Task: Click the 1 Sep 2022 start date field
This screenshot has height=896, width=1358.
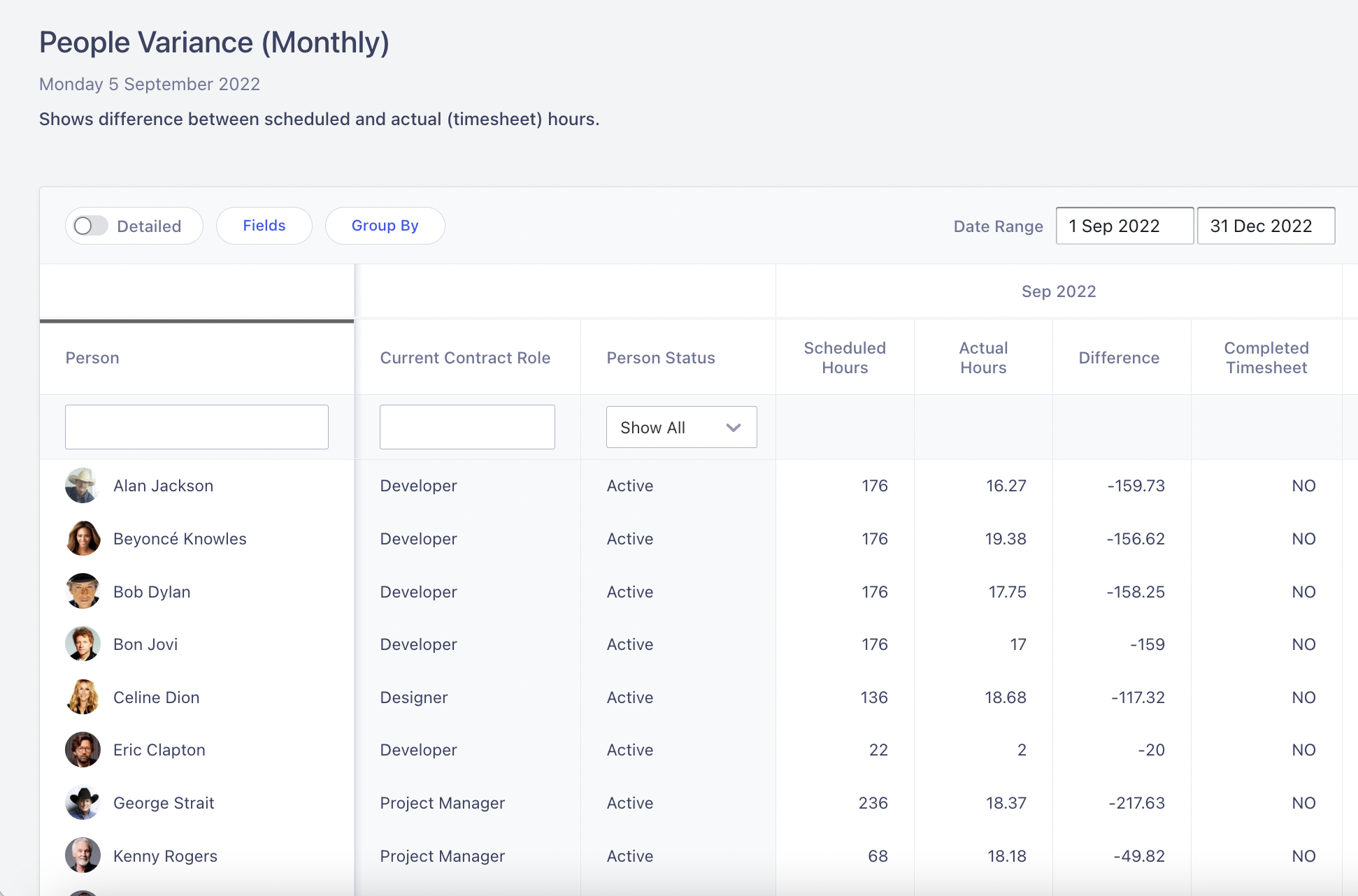Action: pyautogui.click(x=1124, y=225)
